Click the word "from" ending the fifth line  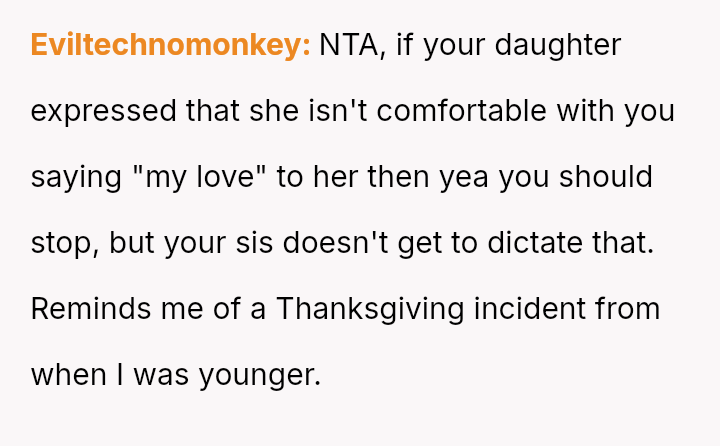[x=627, y=309]
